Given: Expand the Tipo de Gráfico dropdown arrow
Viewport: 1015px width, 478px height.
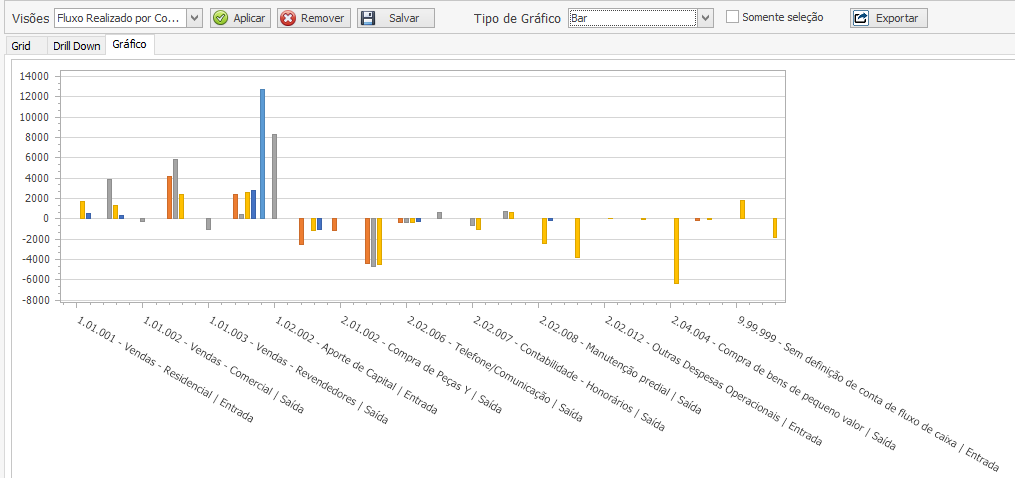Looking at the screenshot, I should tap(706, 18).
